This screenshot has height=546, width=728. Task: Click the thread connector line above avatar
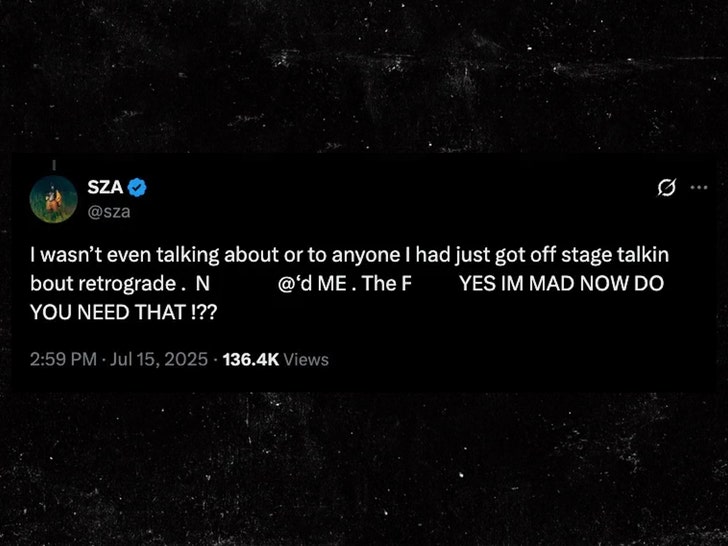(53, 164)
